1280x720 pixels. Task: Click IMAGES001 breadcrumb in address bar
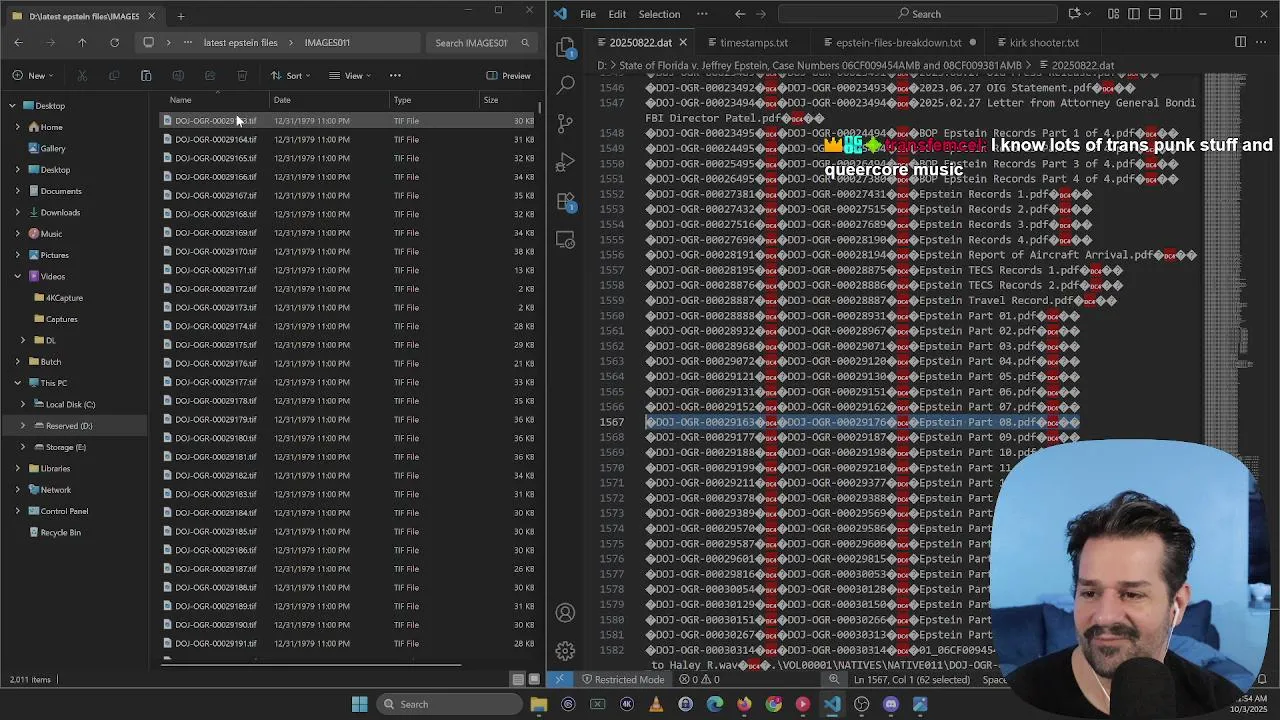327,43
